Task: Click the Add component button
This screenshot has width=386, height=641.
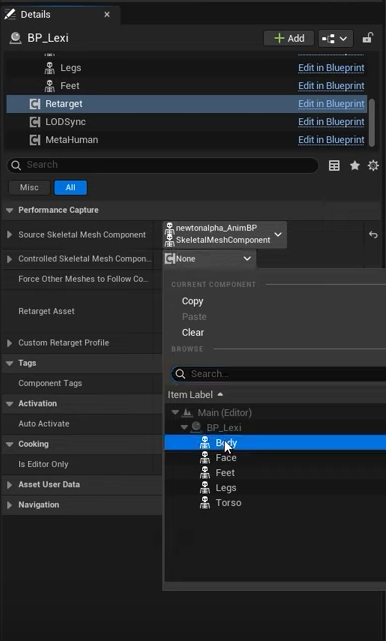Action: [289, 38]
